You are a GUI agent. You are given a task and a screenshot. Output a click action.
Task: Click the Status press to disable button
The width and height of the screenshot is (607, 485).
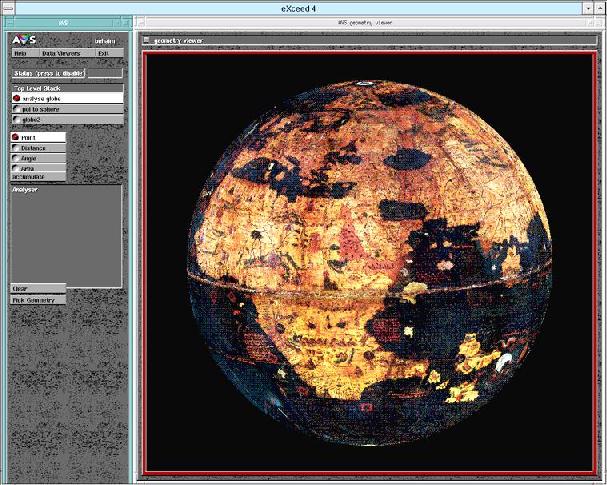click(48, 73)
